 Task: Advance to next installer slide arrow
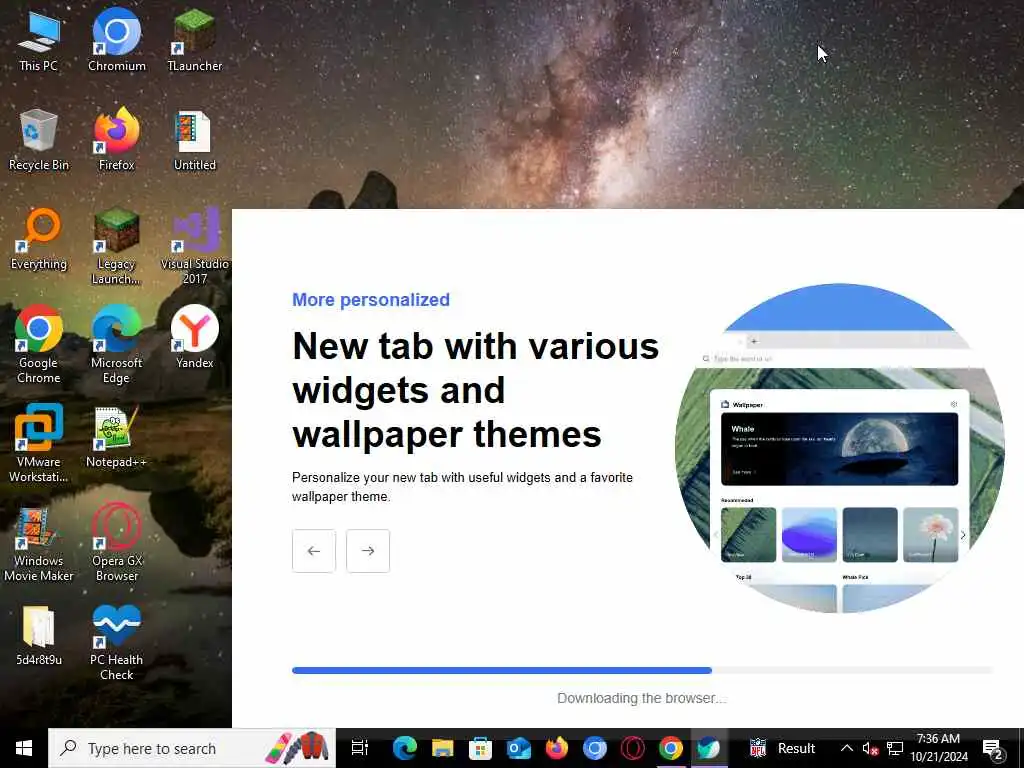tap(368, 551)
